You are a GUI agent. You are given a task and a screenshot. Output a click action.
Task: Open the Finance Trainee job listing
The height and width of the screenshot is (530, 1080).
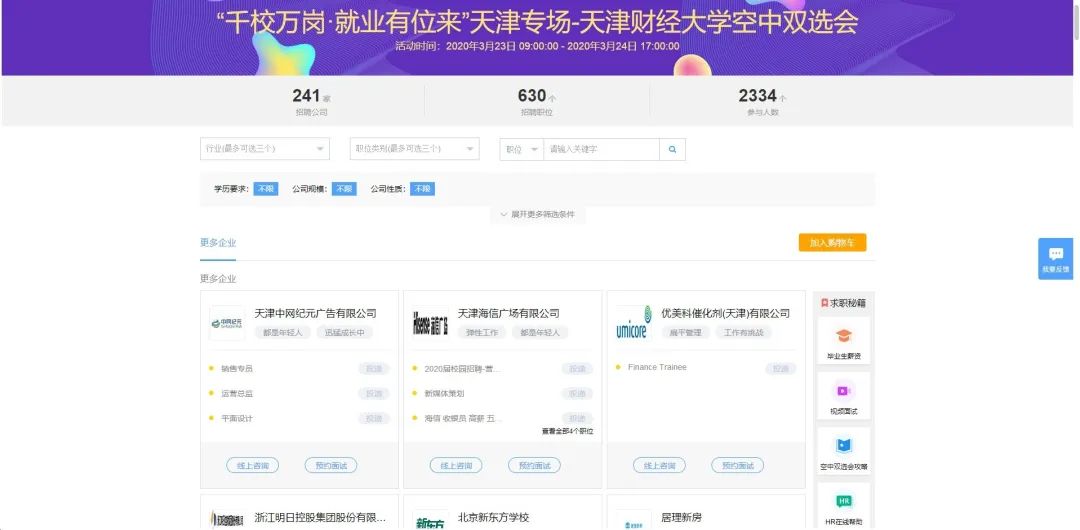pos(657,367)
